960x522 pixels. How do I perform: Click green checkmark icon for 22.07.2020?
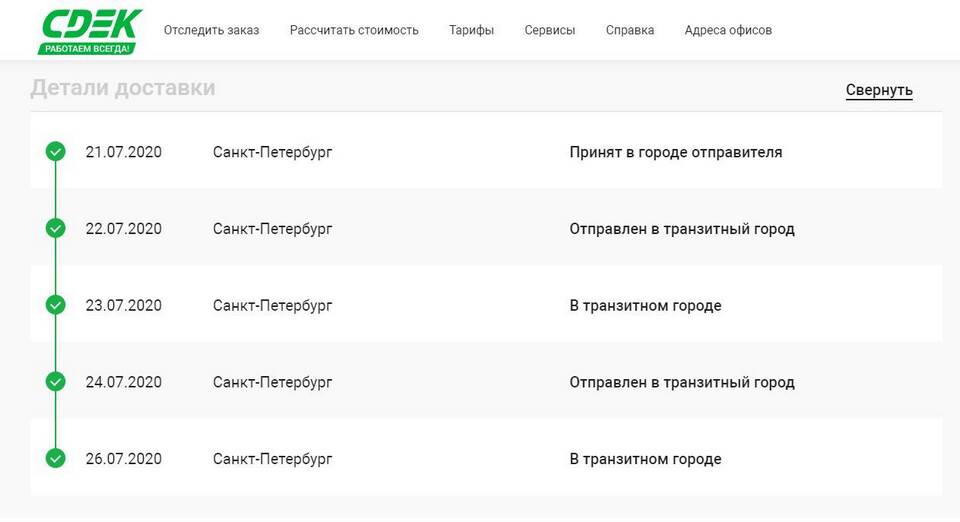click(56, 229)
